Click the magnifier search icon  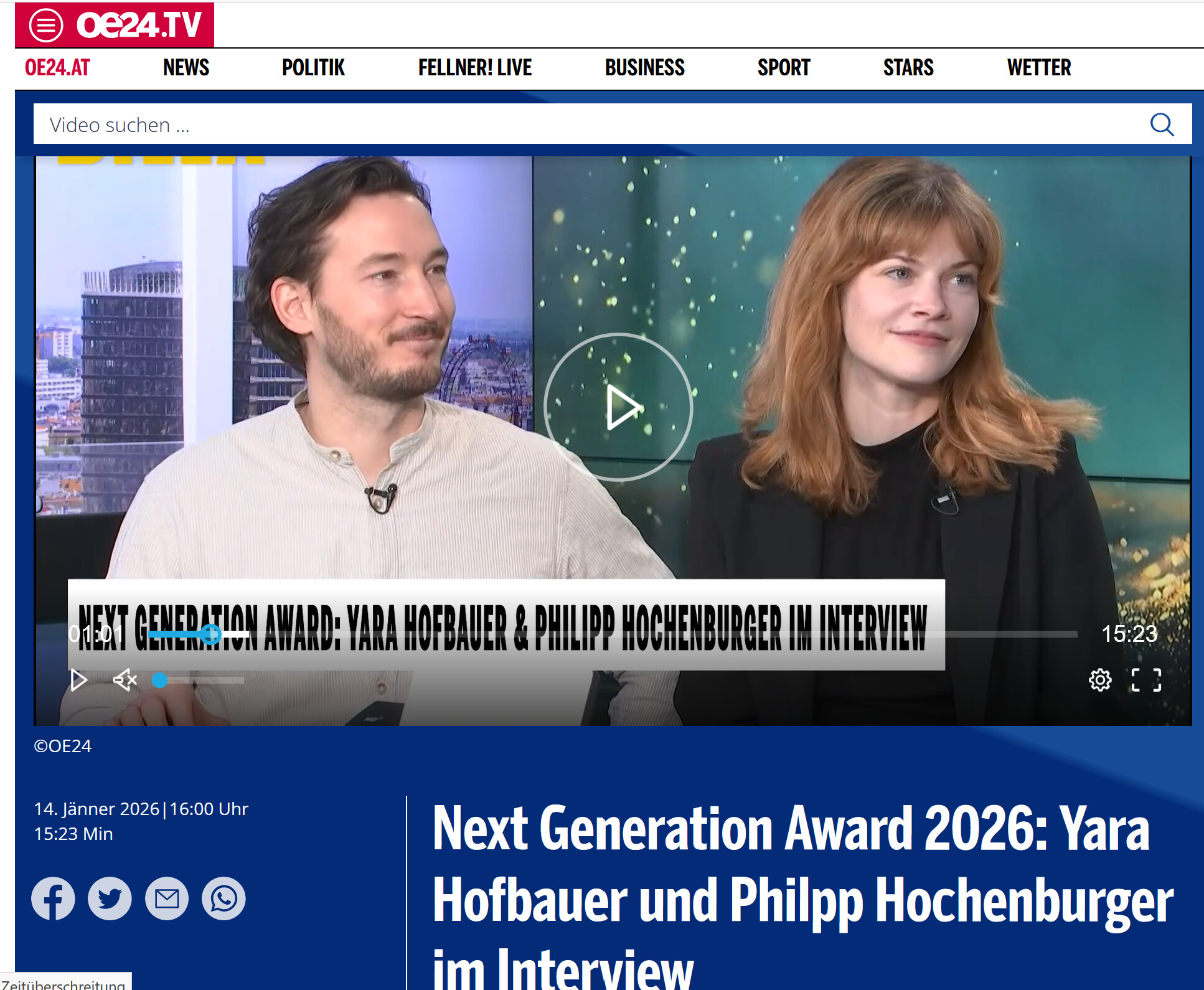coord(1162,125)
